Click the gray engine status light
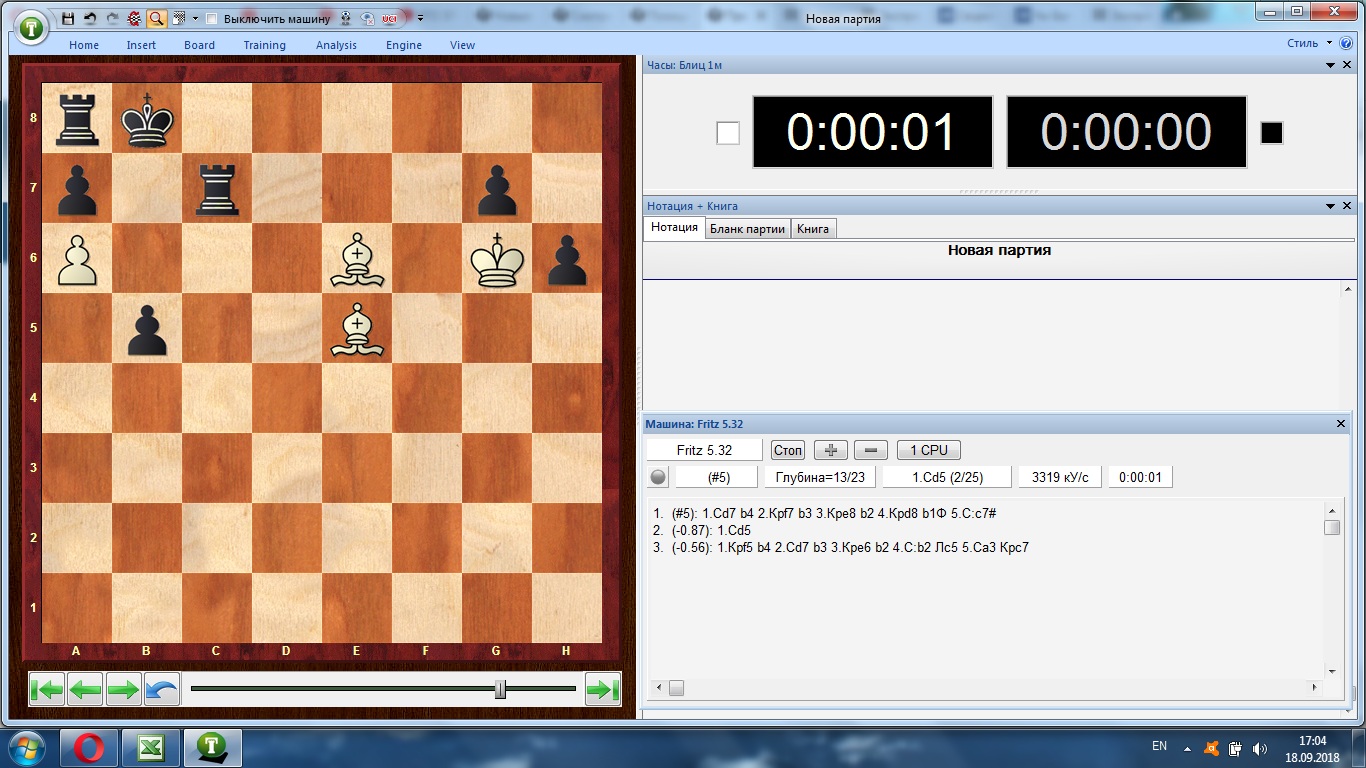1366x768 pixels. click(x=658, y=477)
